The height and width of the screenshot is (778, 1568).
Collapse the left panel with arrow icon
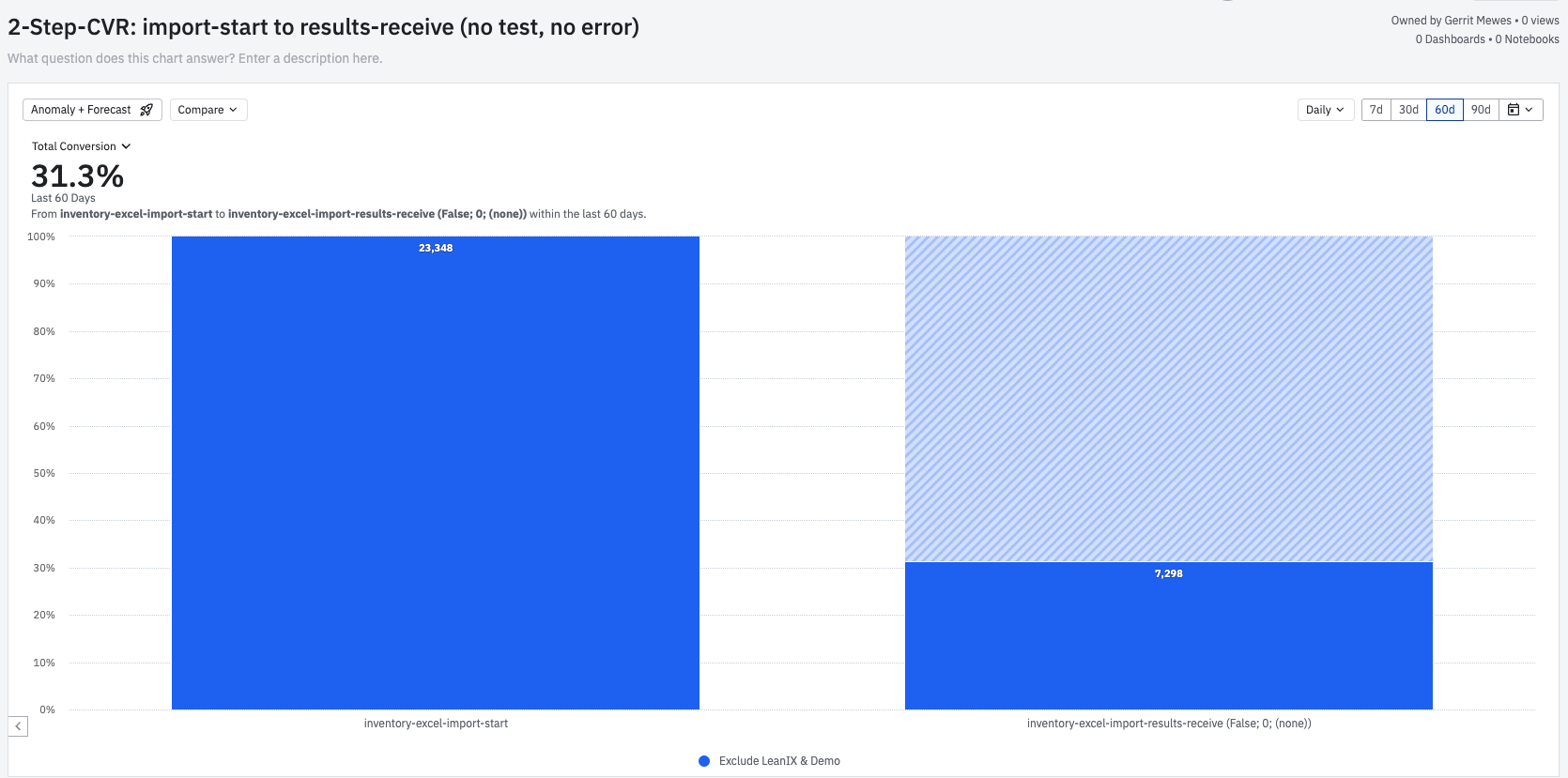(x=18, y=726)
